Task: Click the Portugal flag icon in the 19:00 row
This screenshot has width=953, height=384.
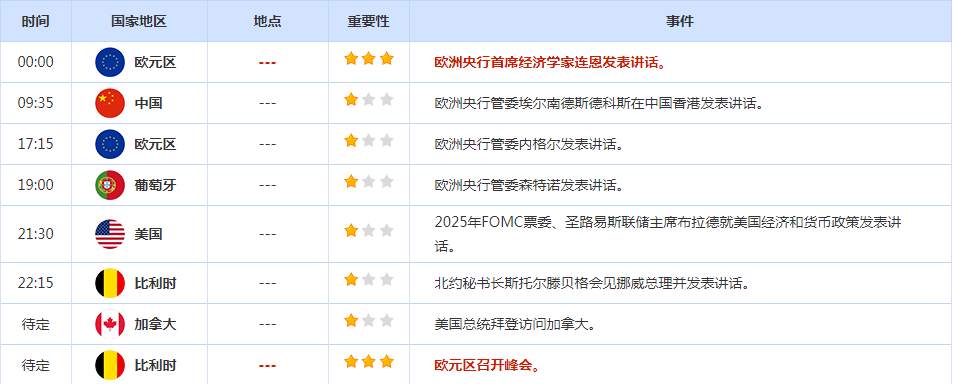Action: (x=110, y=185)
